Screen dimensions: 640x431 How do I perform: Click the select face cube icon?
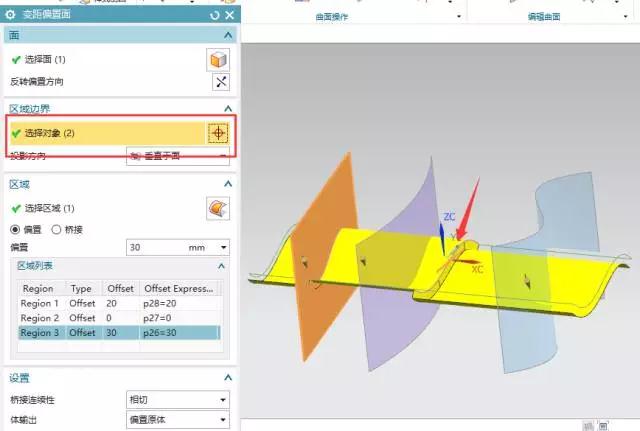(218, 59)
